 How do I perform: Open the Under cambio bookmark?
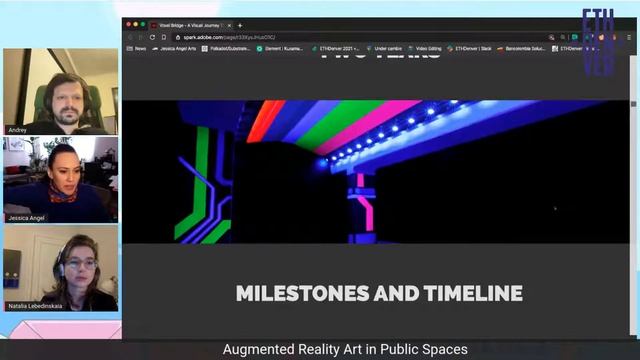384,49
